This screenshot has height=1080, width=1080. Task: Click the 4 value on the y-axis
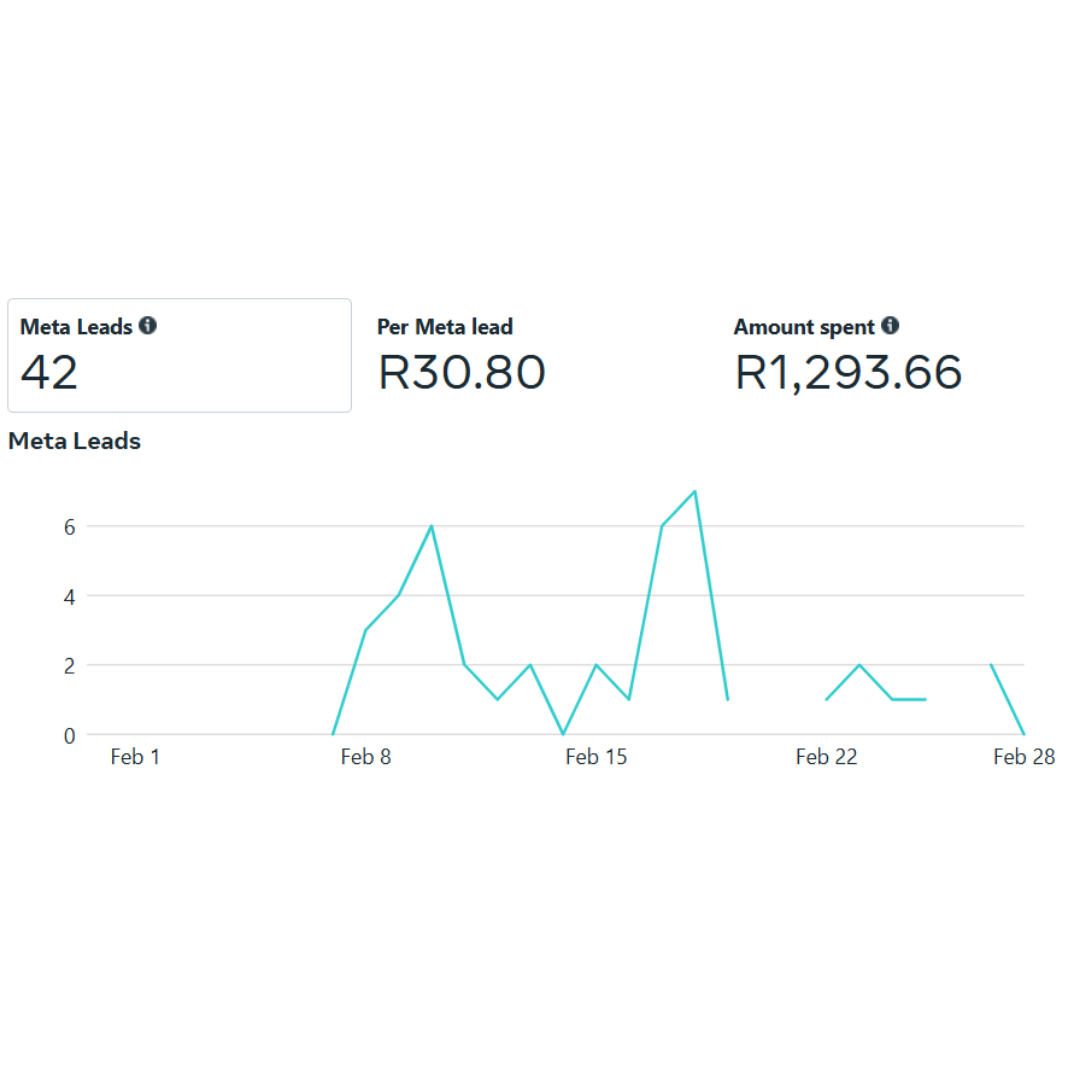(70, 597)
